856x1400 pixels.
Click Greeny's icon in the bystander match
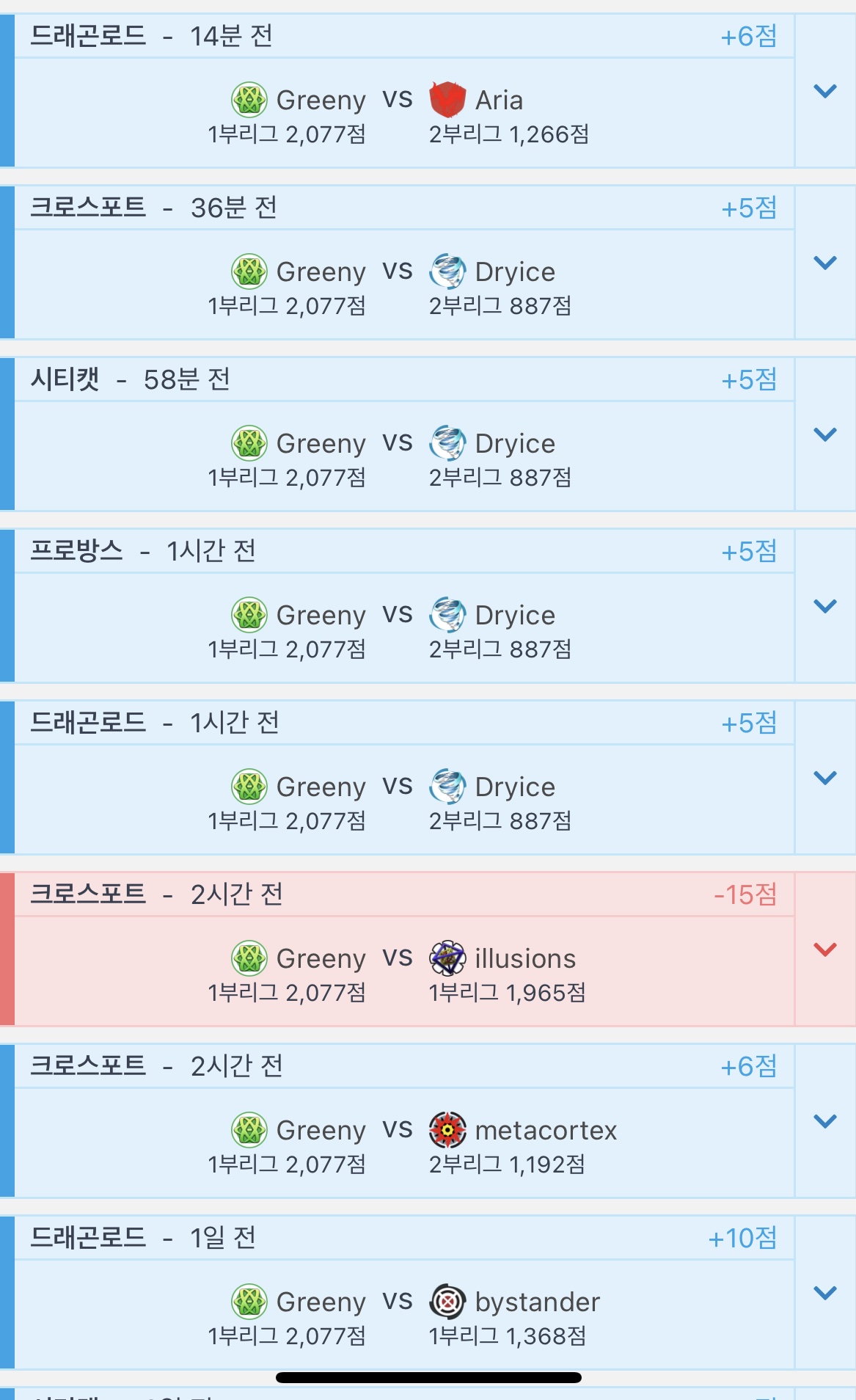tap(249, 1302)
